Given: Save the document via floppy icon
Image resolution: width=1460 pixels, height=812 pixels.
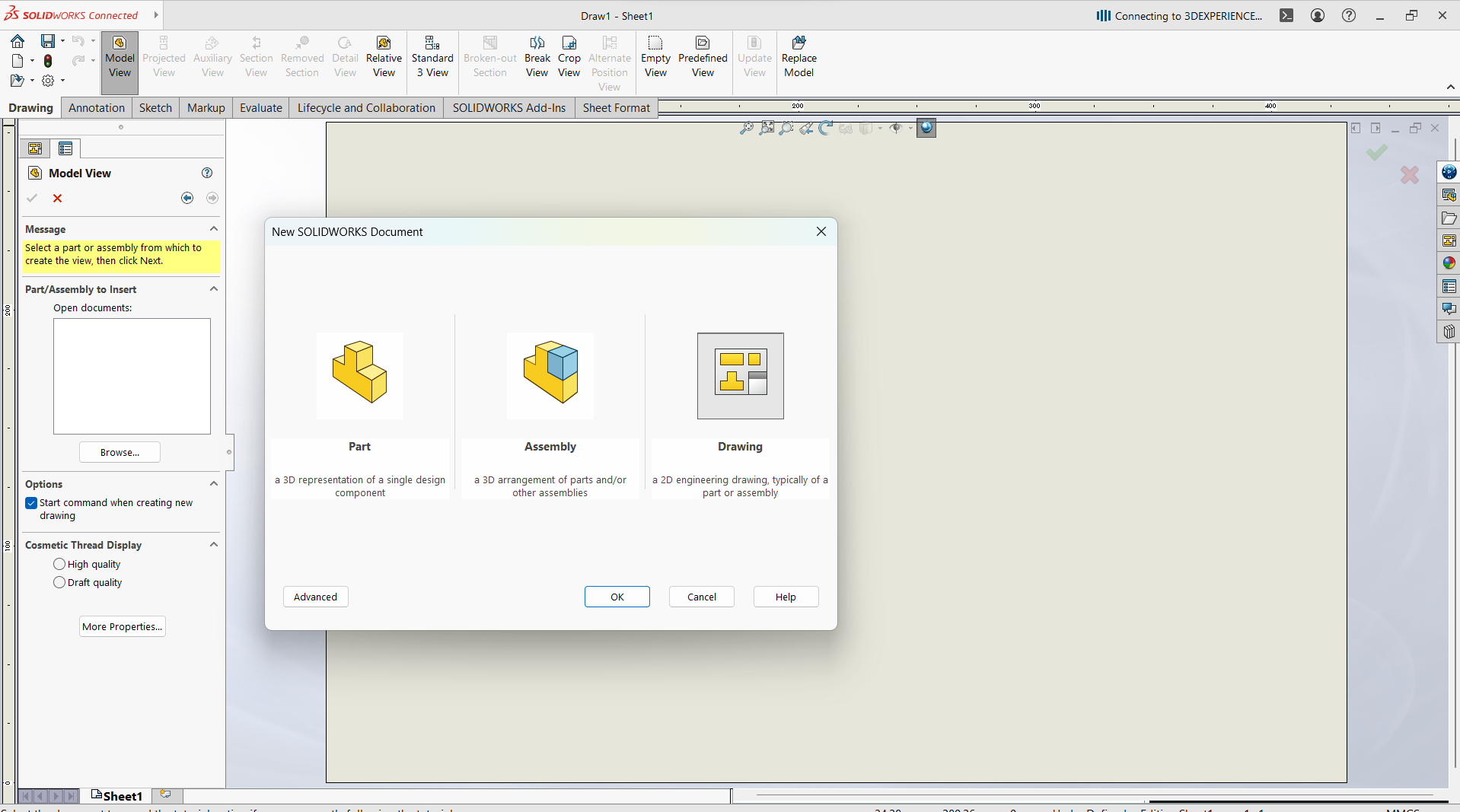Looking at the screenshot, I should coord(48,41).
